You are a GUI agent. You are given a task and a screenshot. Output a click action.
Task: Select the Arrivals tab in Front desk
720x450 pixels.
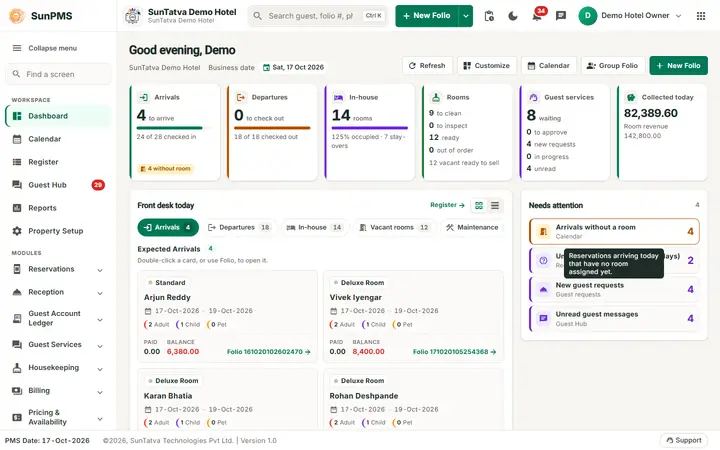point(168,227)
